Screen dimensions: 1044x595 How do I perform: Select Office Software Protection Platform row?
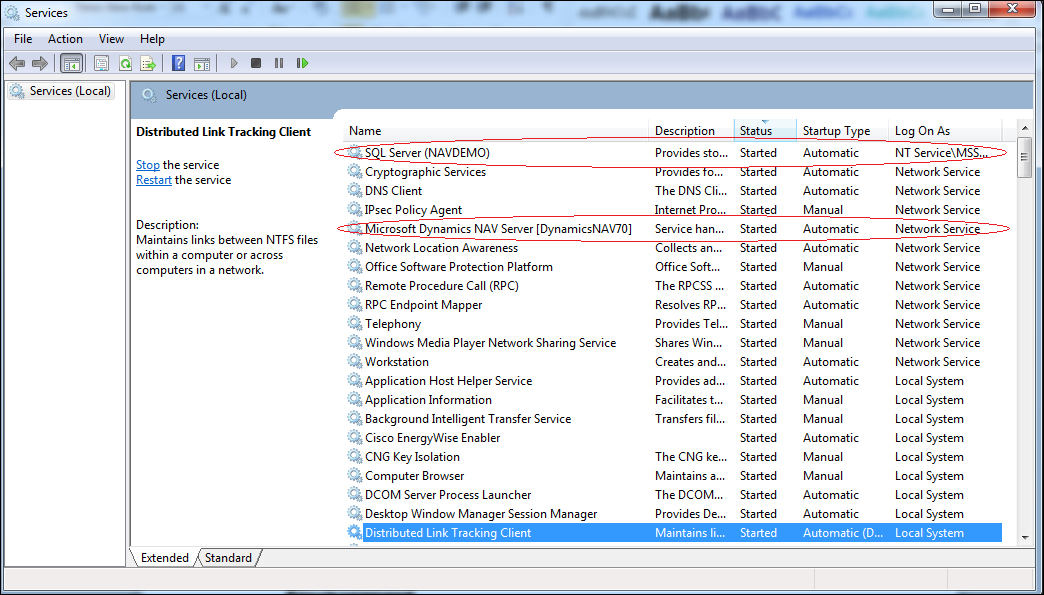point(672,266)
